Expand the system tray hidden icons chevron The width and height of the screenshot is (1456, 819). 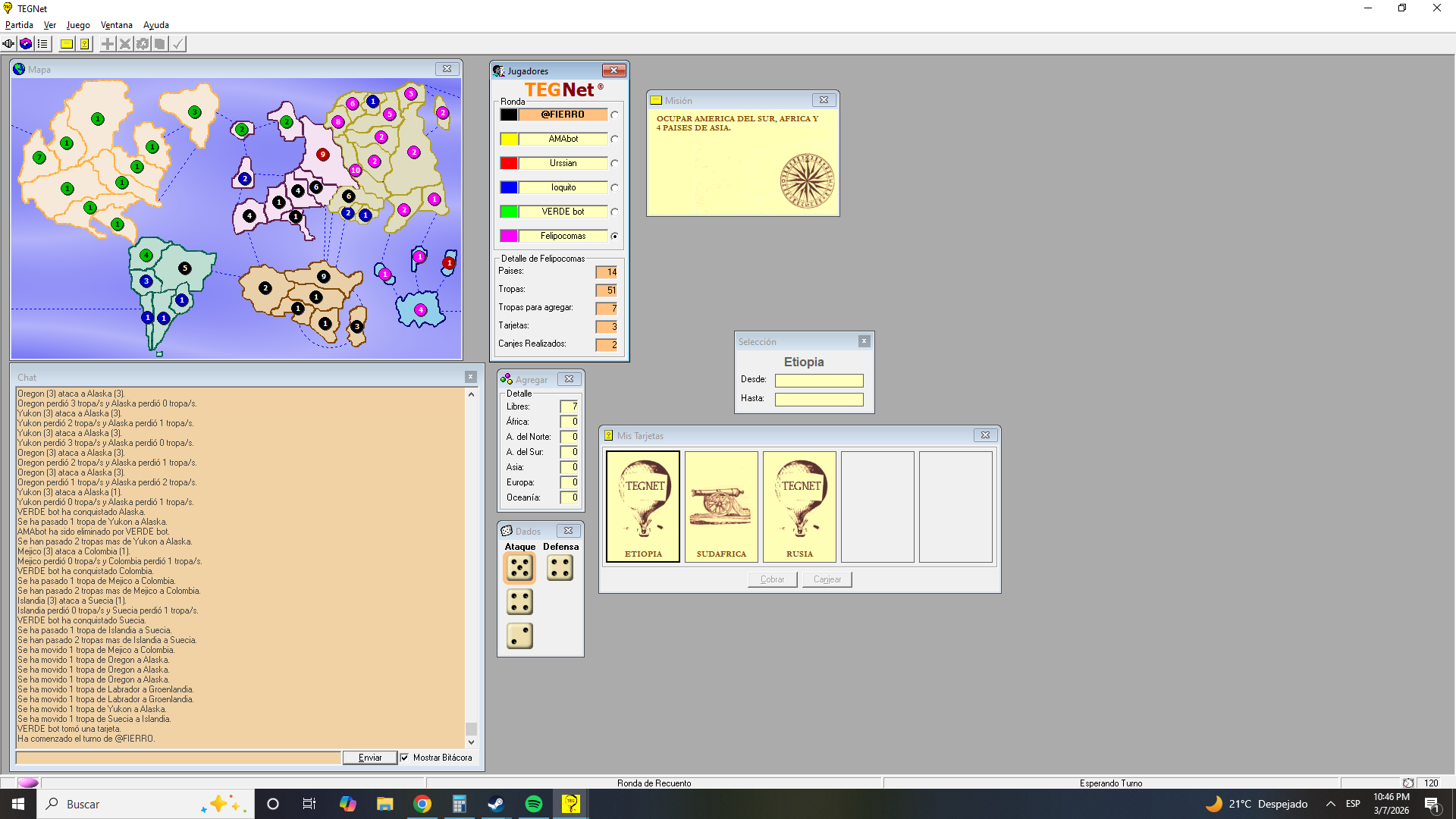click(x=1330, y=804)
